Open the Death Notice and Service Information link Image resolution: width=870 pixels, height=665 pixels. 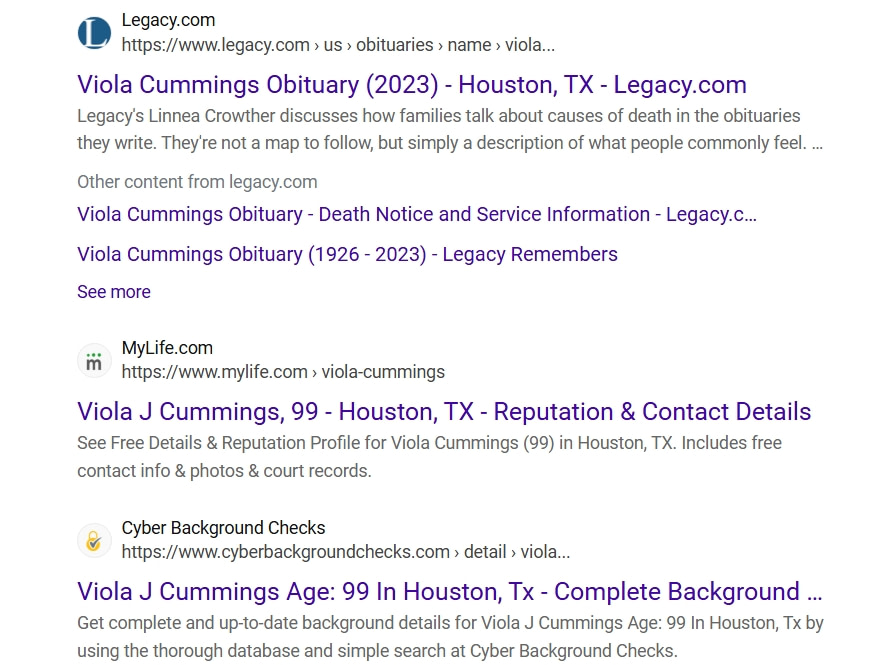(417, 214)
